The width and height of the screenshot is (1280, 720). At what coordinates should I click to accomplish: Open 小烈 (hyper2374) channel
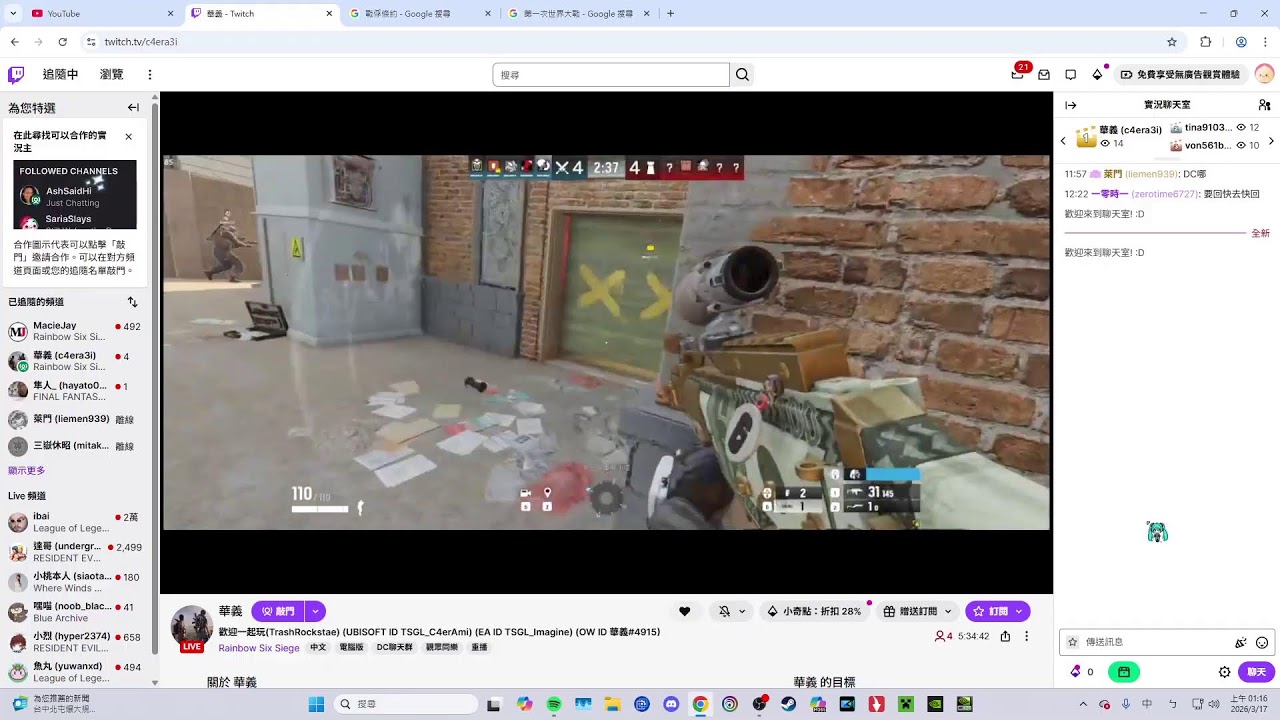click(77, 642)
